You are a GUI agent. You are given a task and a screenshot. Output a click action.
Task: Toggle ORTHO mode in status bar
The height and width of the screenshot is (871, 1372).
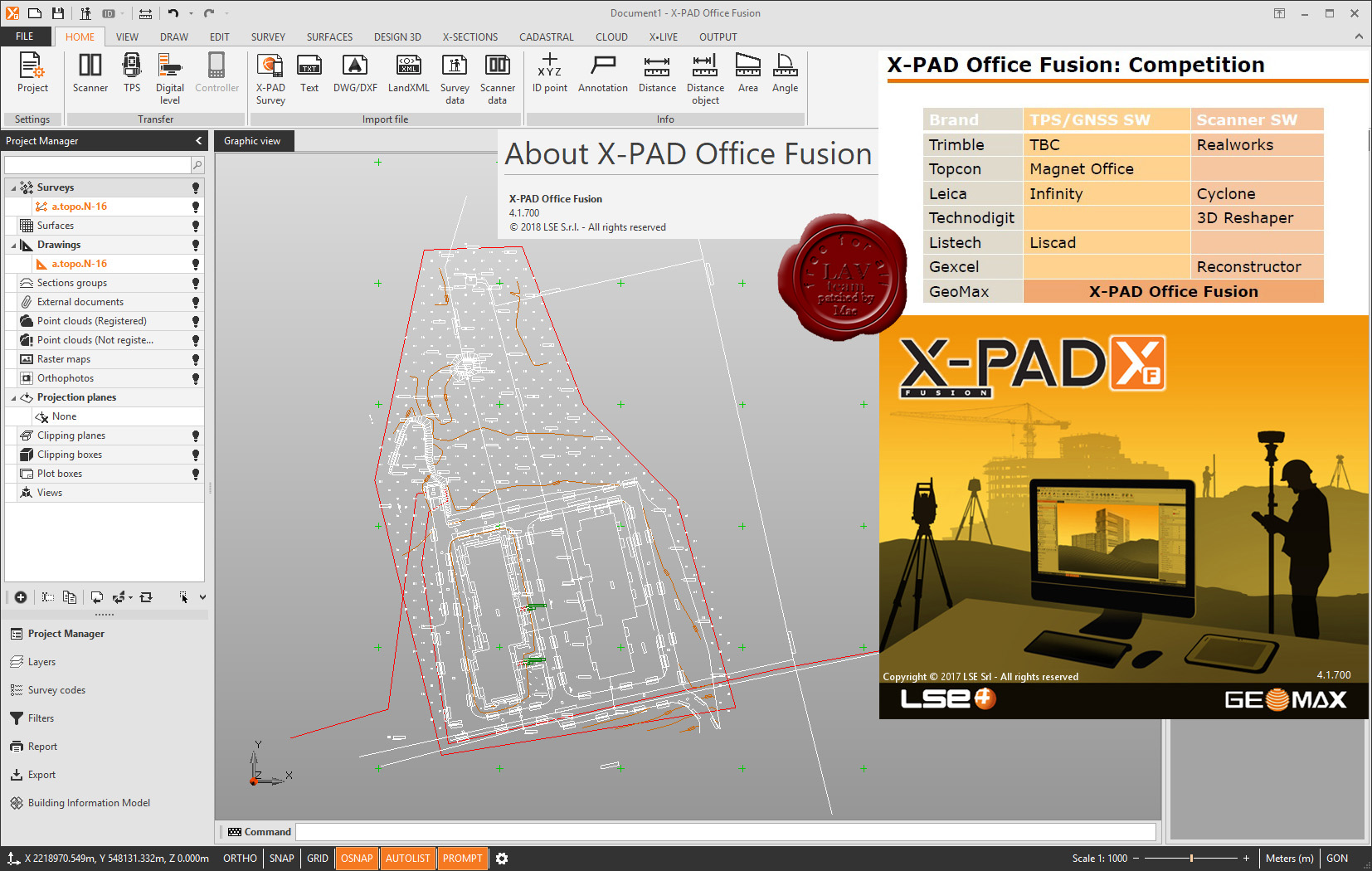[240, 859]
